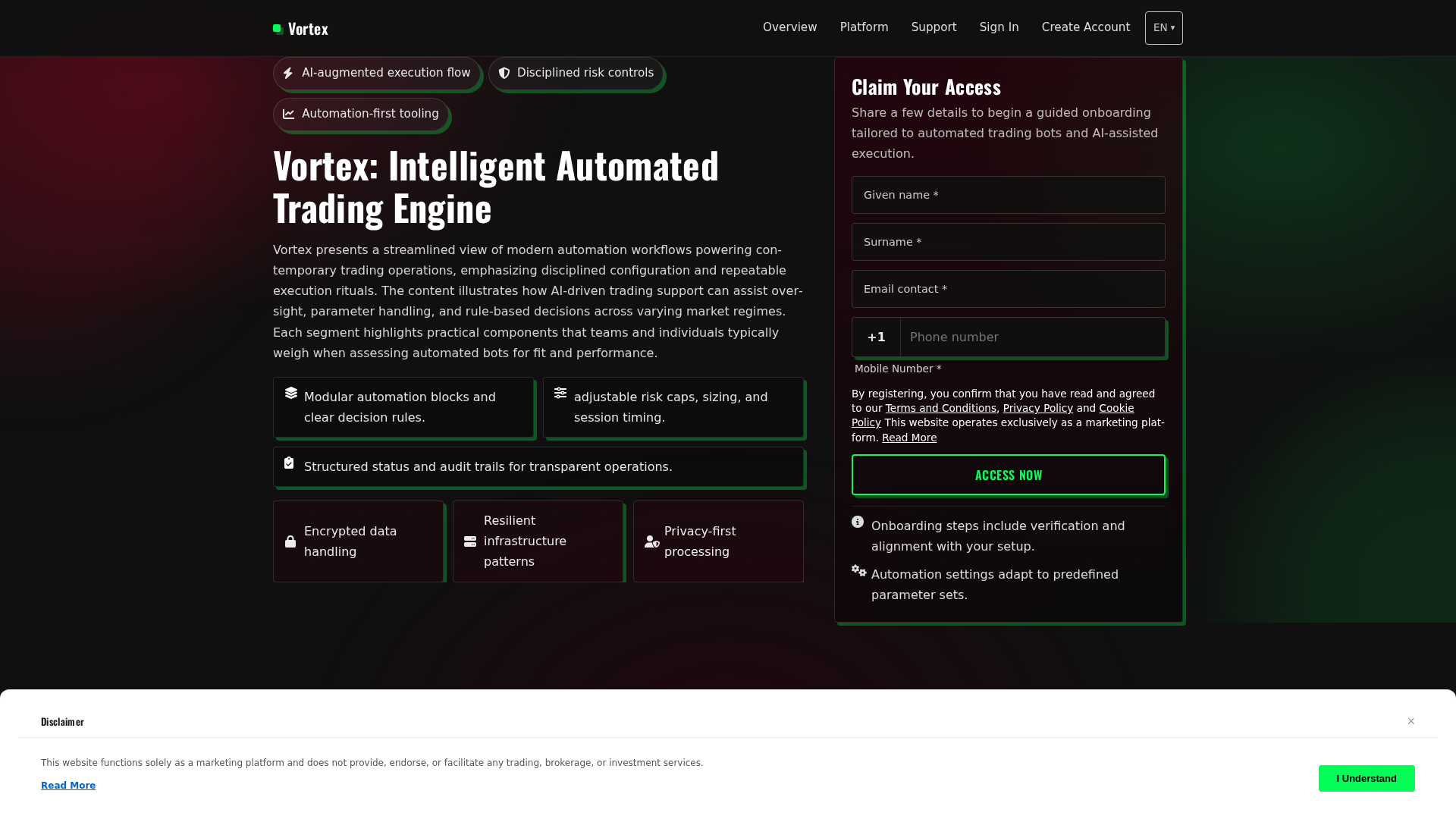Open the Support menu item
Viewport: 1456px width, 819px height.
pyautogui.click(x=934, y=27)
